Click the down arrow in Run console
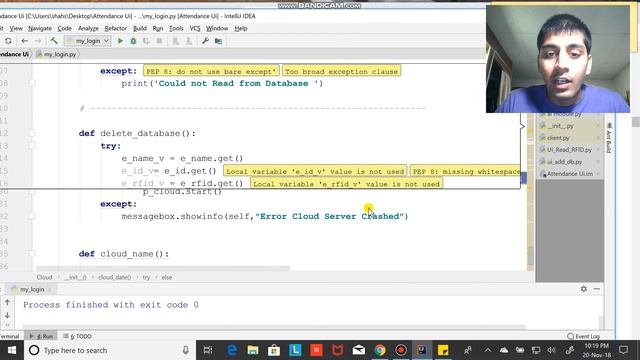Screen dimensions: 640x360 7,315
